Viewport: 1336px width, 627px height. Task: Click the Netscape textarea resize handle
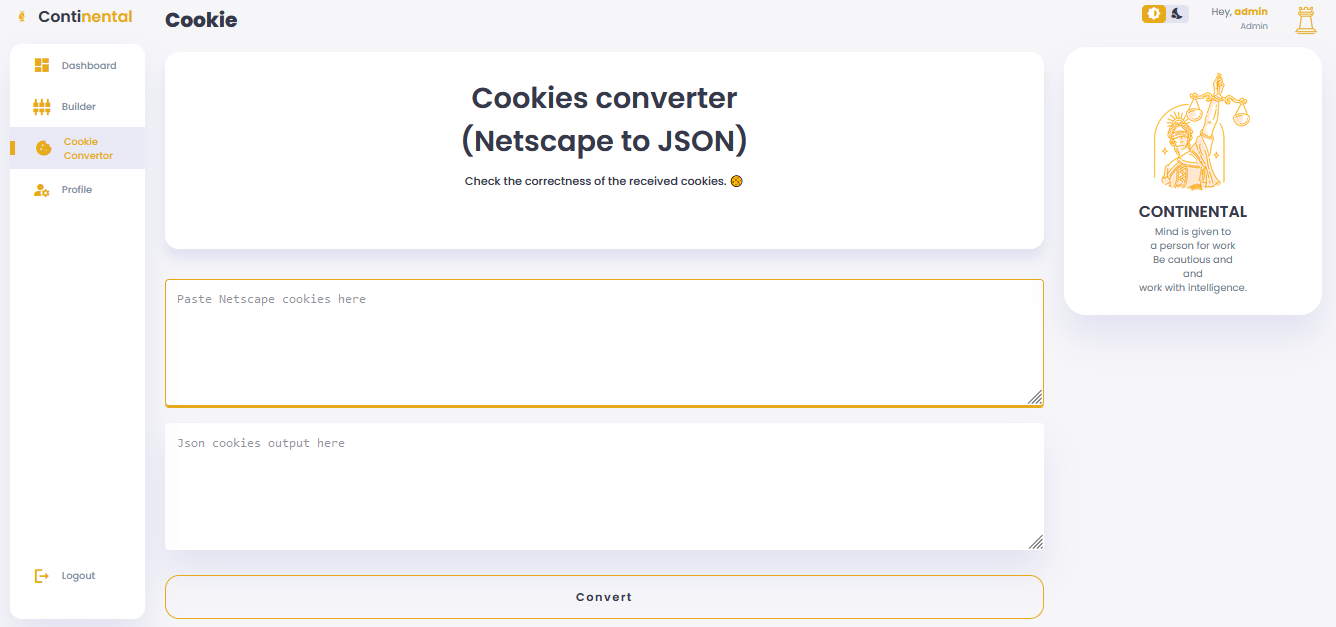1035,397
